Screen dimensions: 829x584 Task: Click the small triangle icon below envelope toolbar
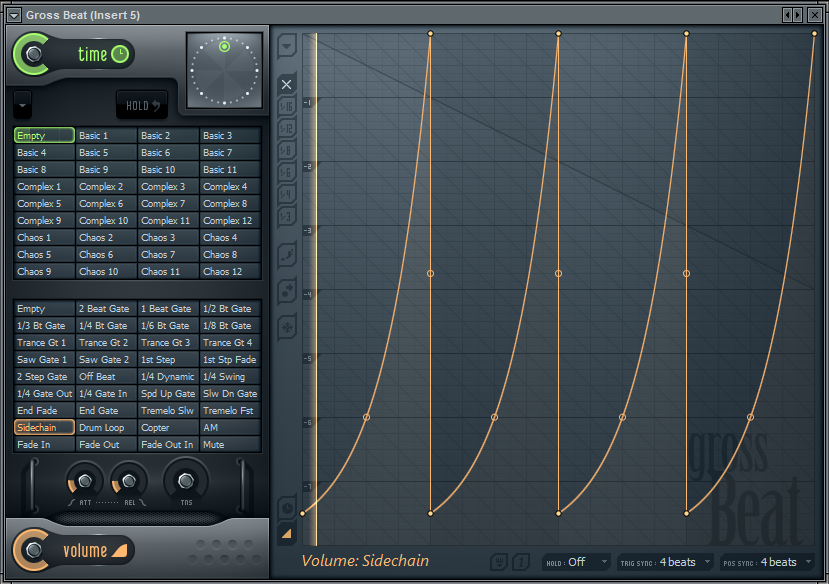287,534
